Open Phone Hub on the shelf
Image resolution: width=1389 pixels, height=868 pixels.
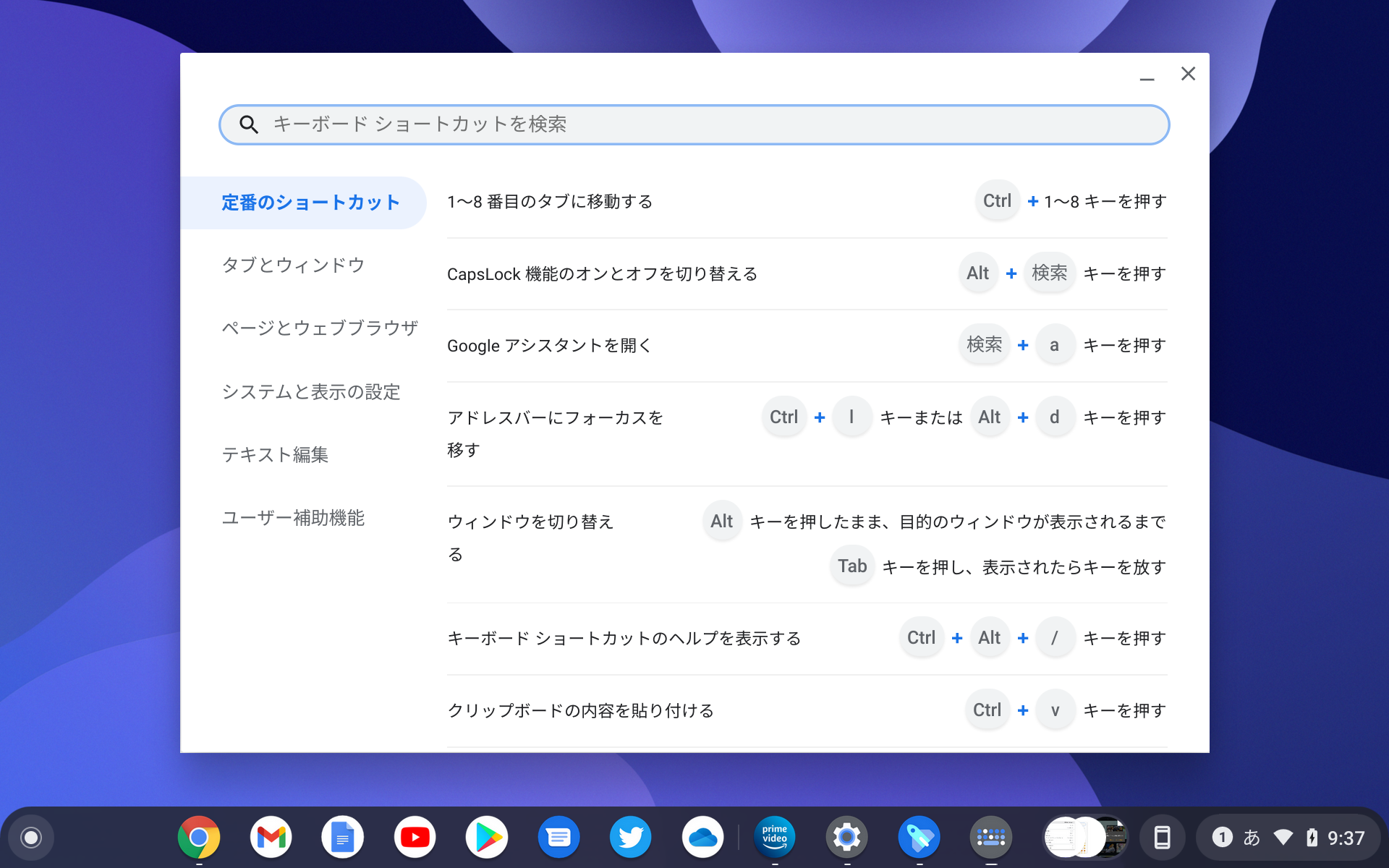point(1163,837)
